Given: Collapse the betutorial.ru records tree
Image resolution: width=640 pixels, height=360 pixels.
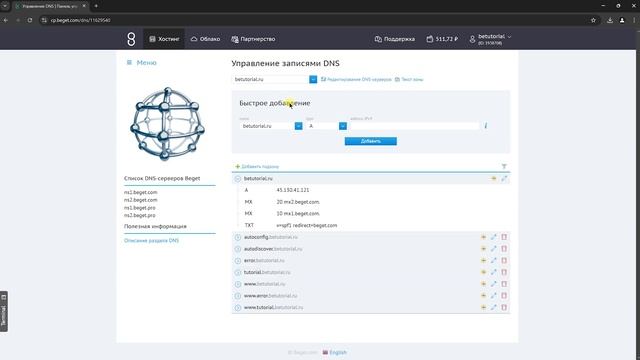Looking at the screenshot, I should (x=238, y=179).
